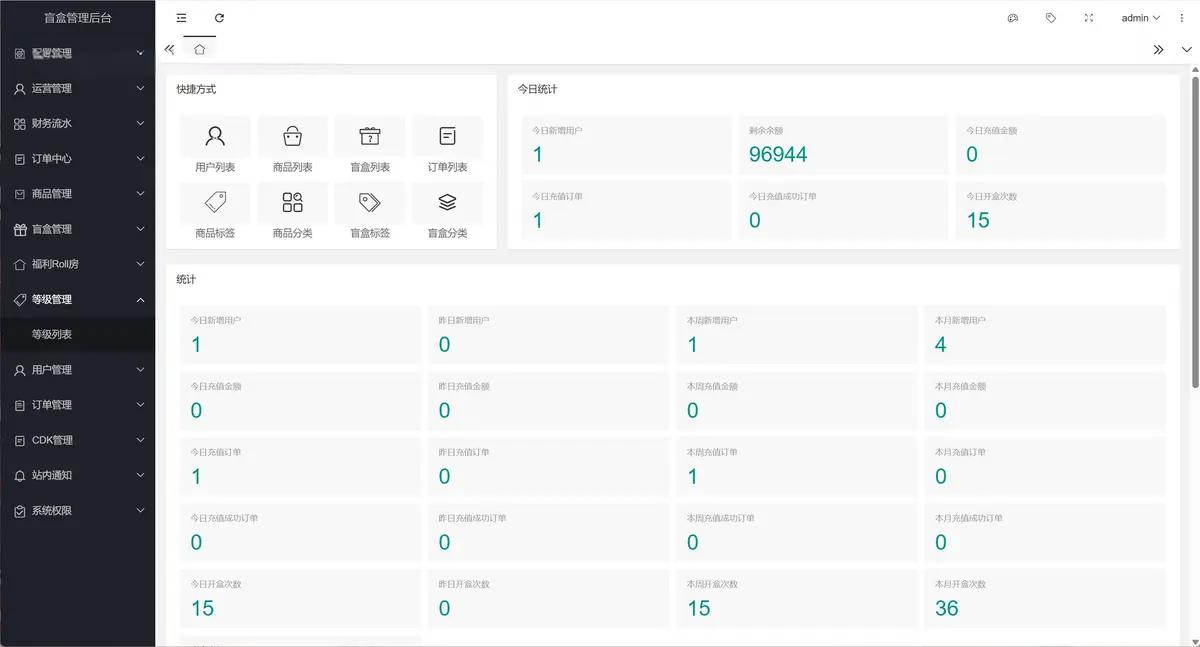Open the 商品列表 shopping bag shortcut

click(292, 136)
